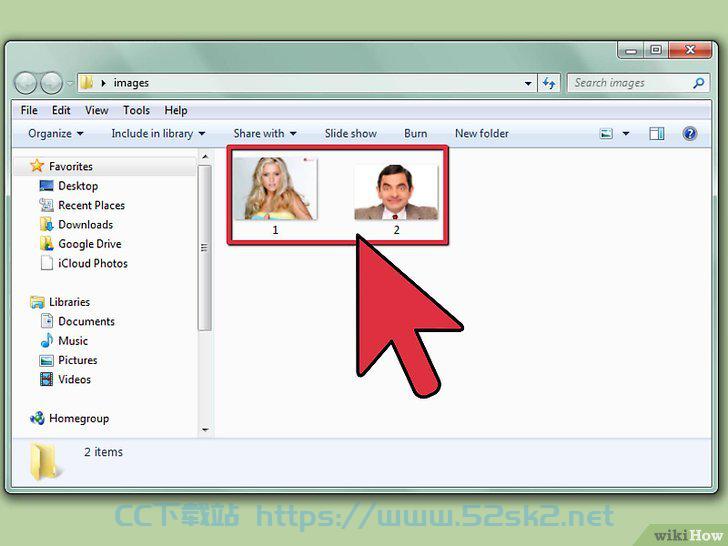Select image thumbnail named 2

[396, 192]
